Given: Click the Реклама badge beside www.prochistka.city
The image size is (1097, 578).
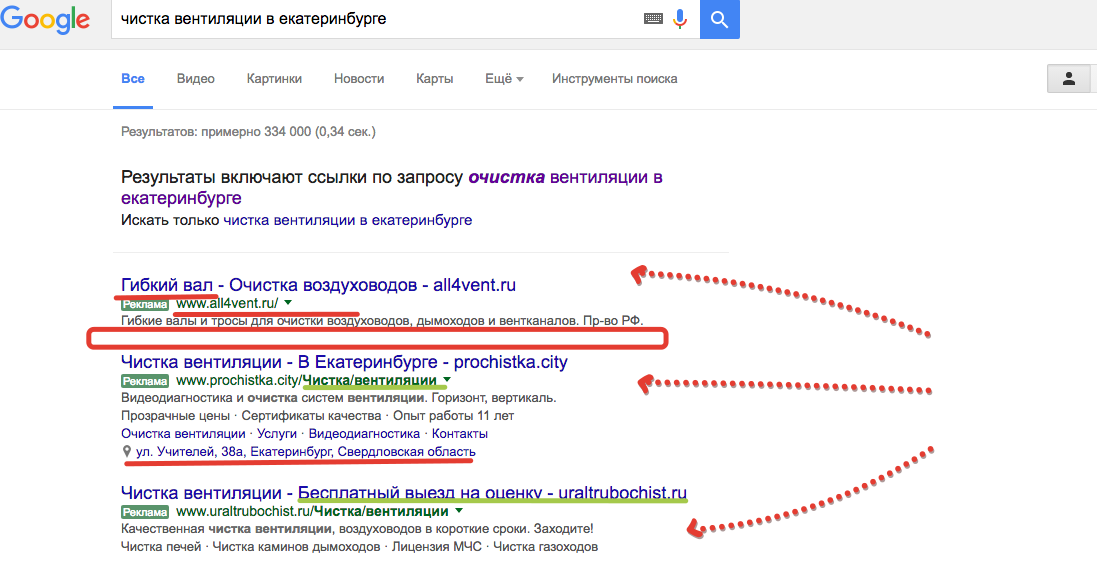Looking at the screenshot, I should (x=145, y=381).
